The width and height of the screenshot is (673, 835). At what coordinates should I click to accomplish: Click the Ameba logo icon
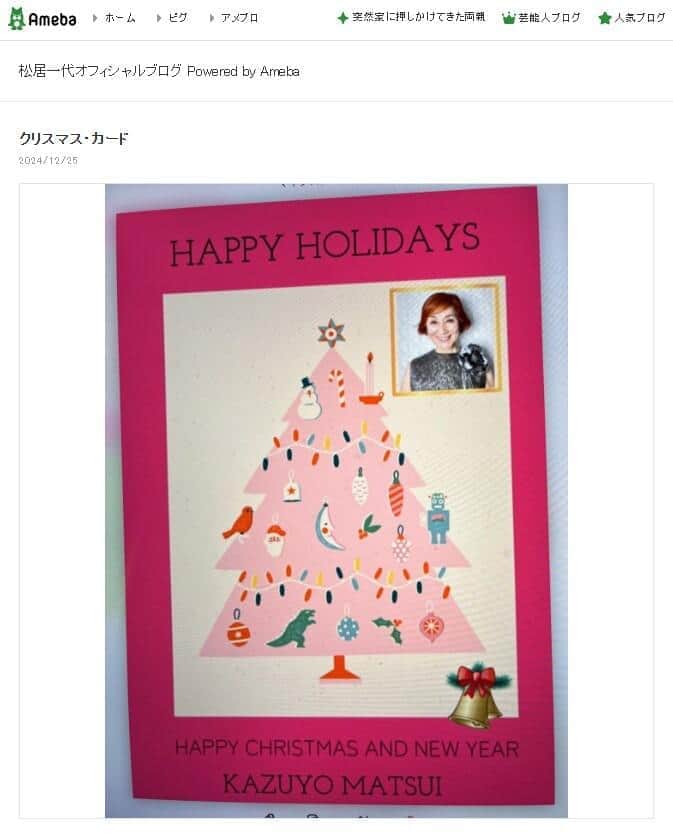tap(17, 19)
